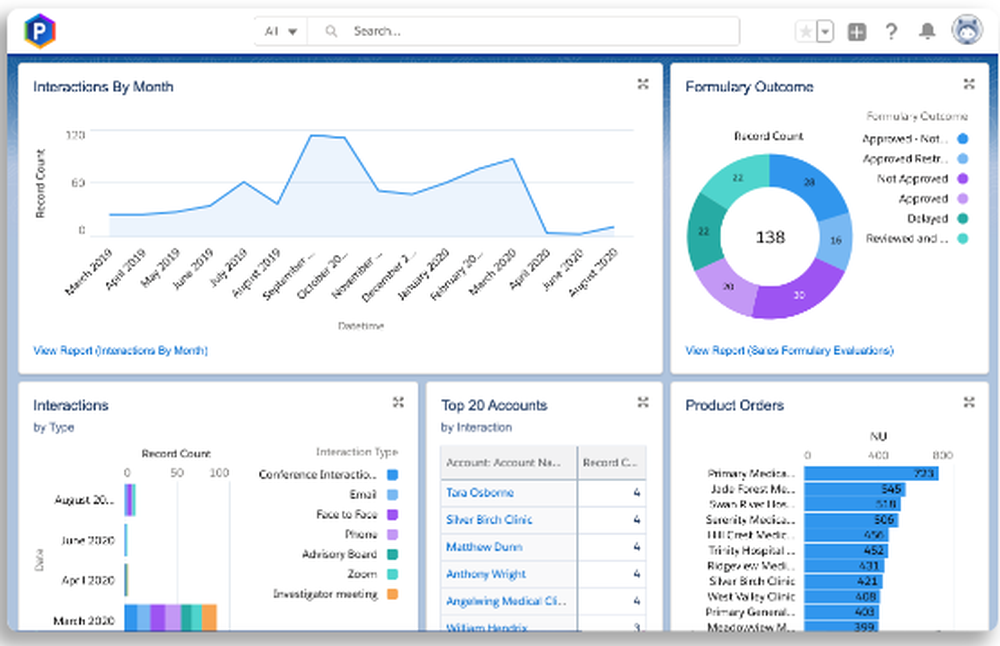Open the help question mark icon

(x=892, y=31)
